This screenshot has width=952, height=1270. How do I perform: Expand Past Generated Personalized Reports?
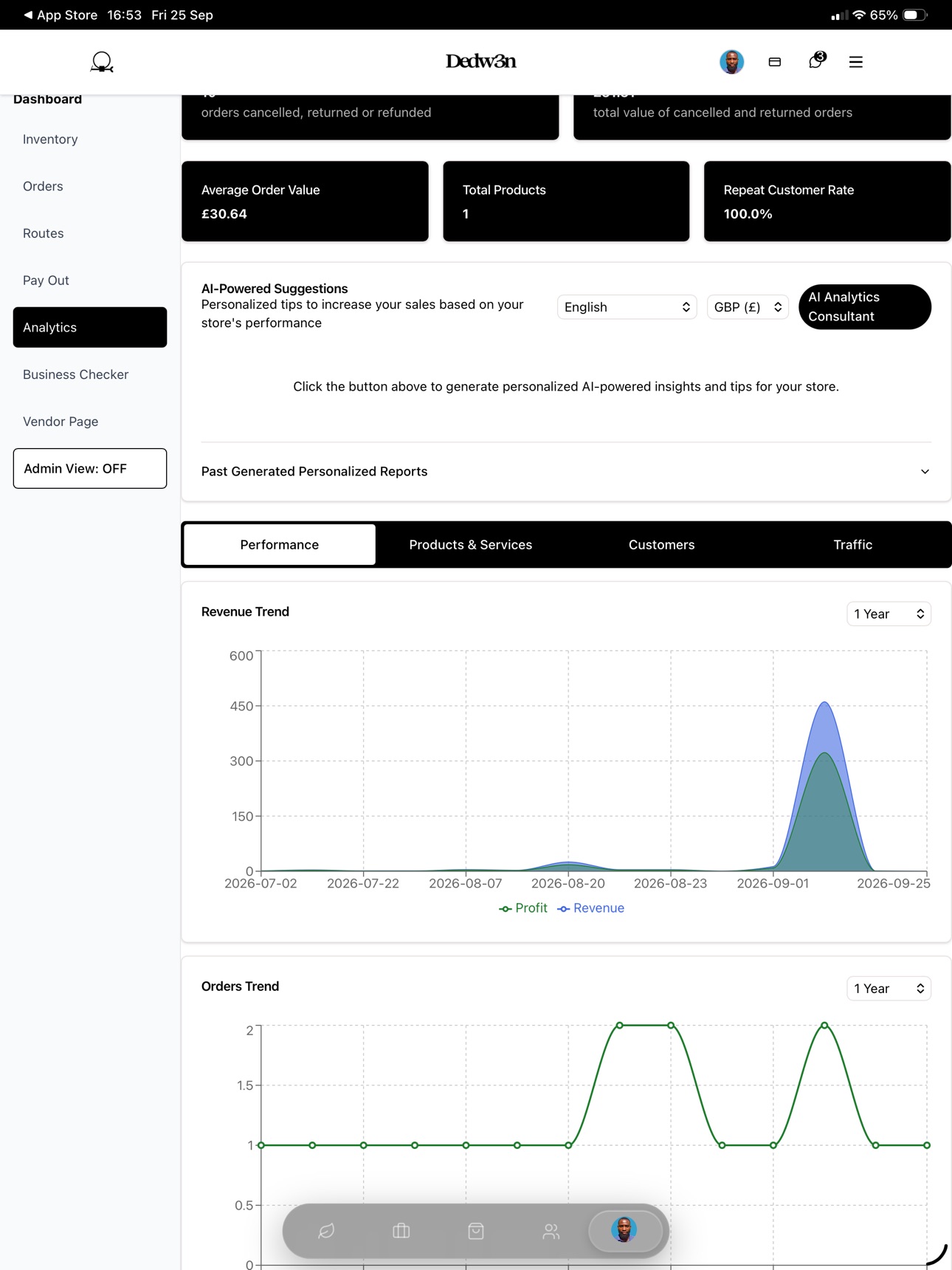coord(566,471)
